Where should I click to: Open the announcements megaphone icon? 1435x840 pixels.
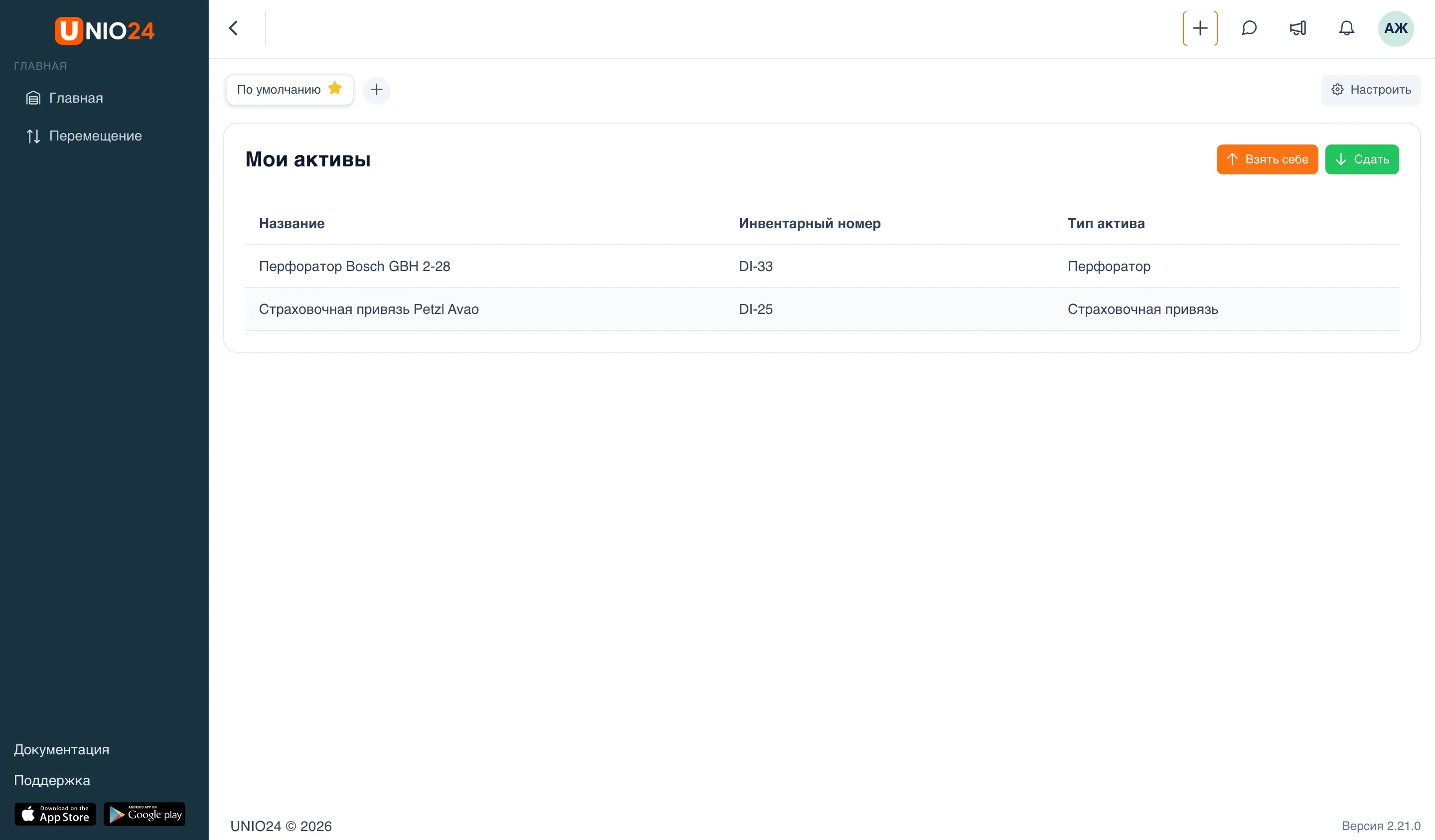pyautogui.click(x=1298, y=28)
